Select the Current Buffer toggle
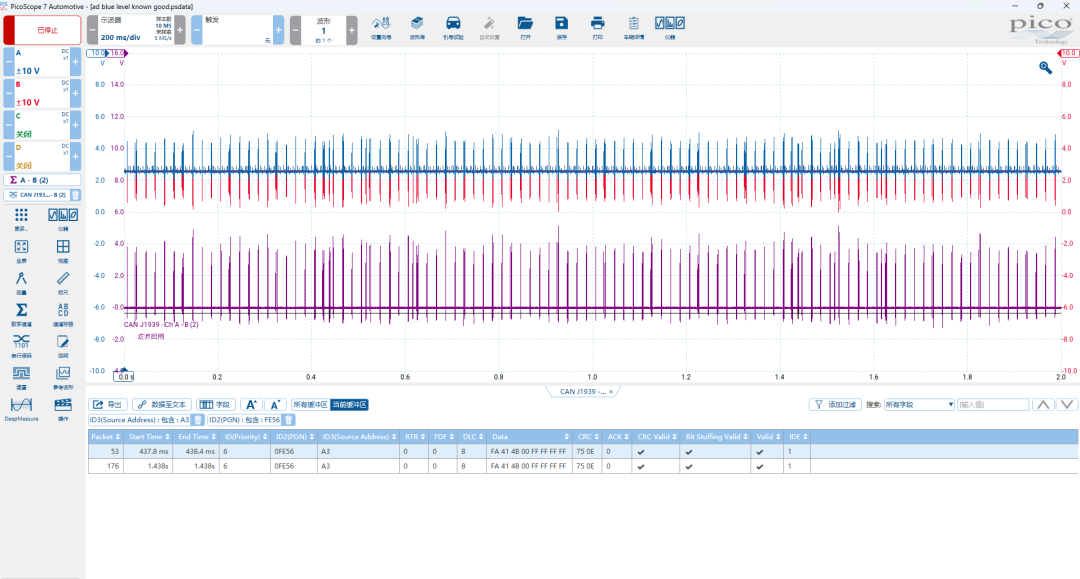1080x579 pixels. tap(349, 404)
